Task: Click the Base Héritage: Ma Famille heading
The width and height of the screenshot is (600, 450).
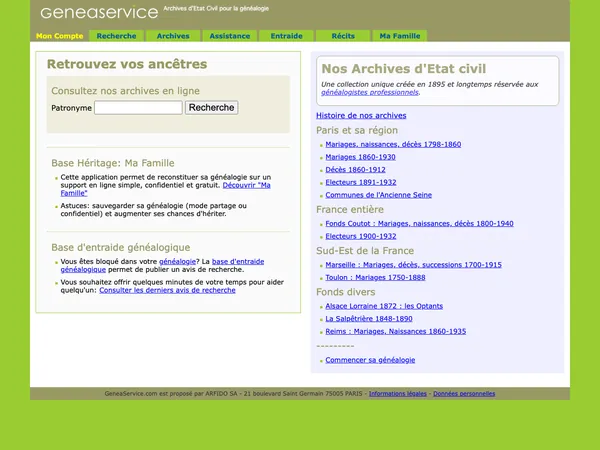Action: coord(113,163)
